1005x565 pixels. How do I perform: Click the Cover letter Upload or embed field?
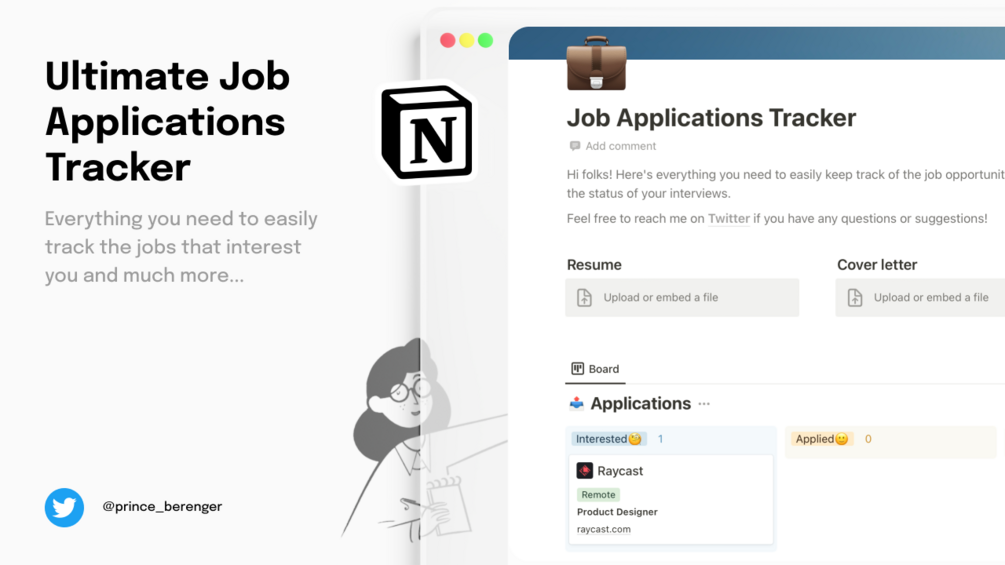(930, 297)
